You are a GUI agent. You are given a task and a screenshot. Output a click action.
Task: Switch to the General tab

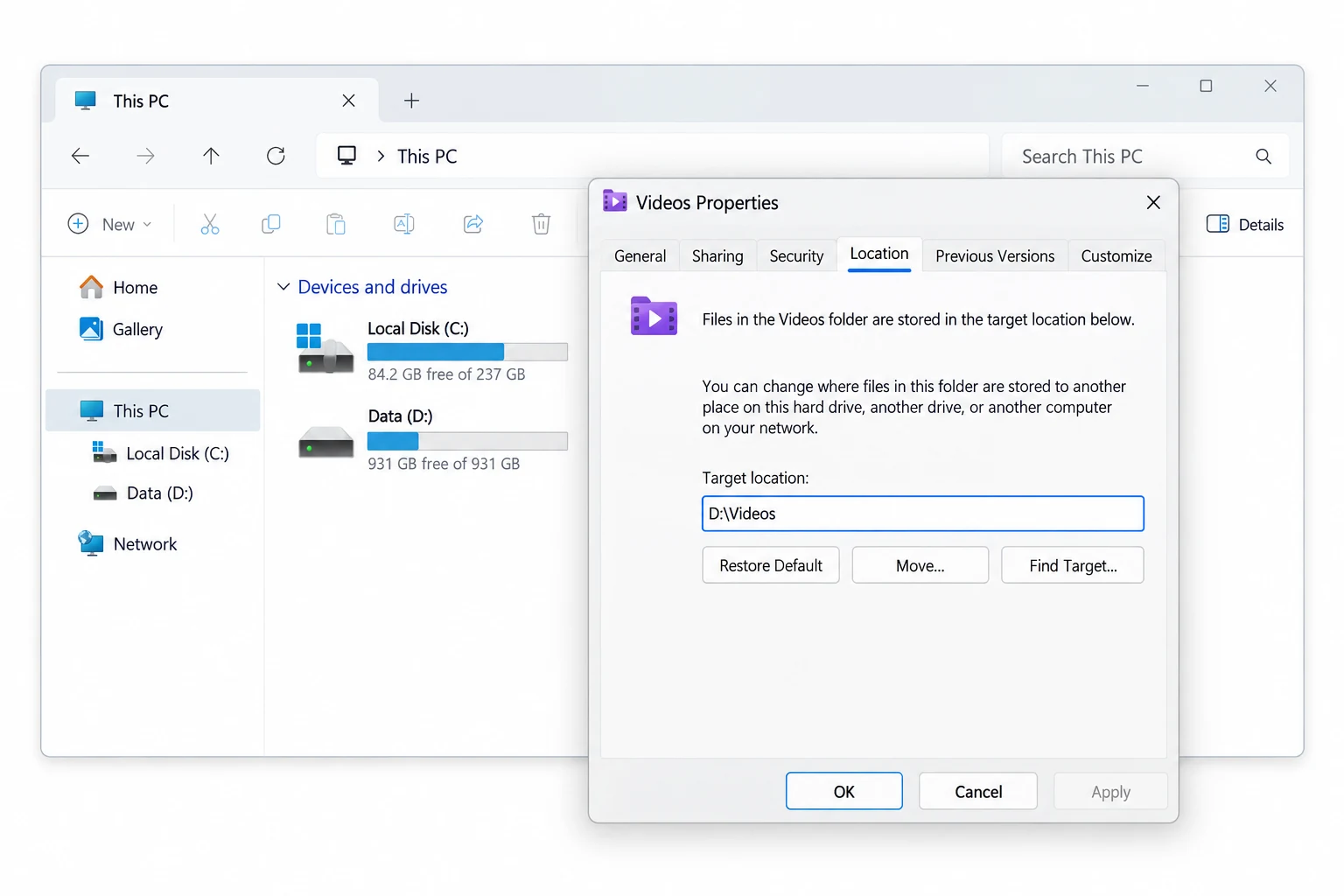click(640, 255)
